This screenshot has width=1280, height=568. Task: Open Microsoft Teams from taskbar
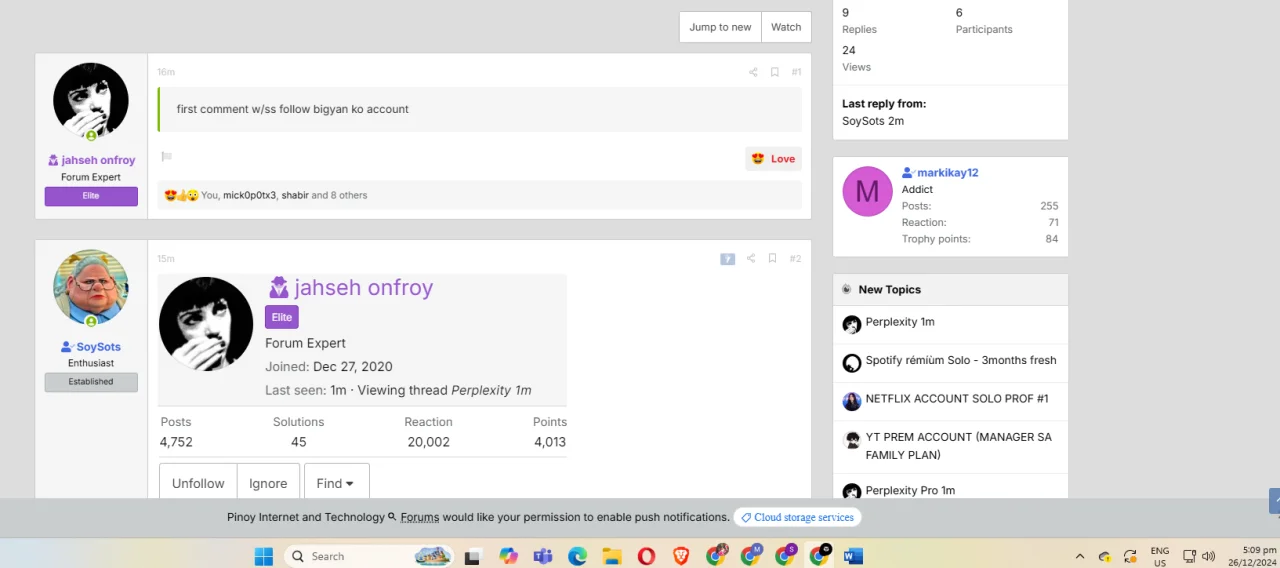coord(542,556)
